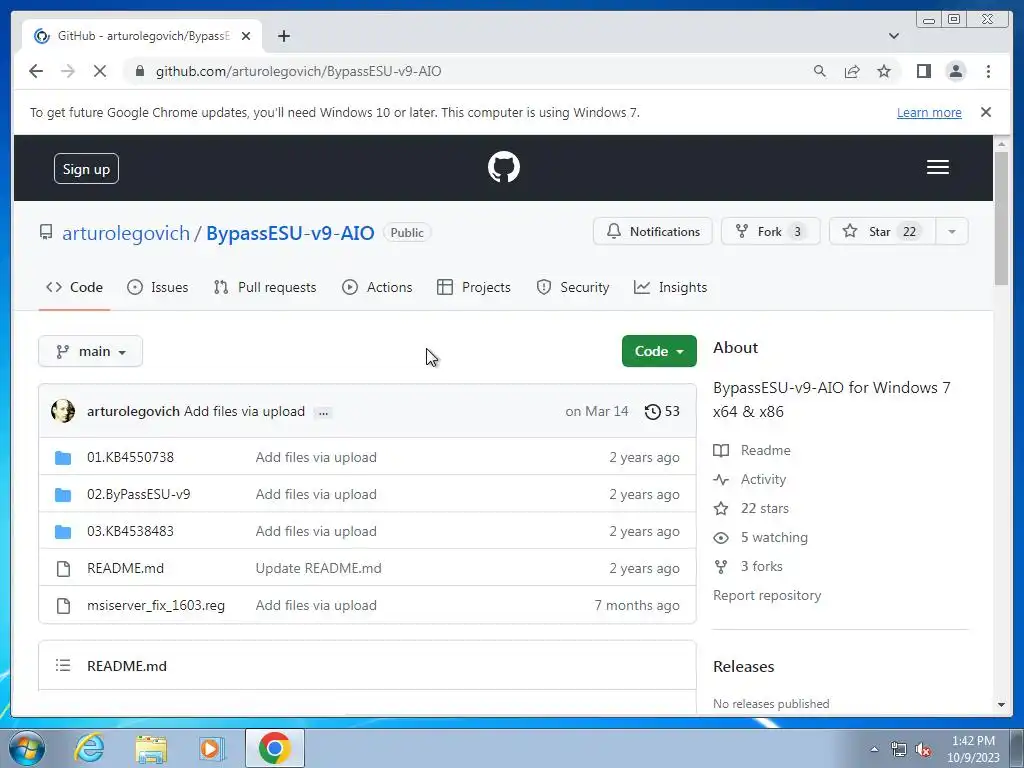Open the Learn more link
The width and height of the screenshot is (1024, 768).
tap(929, 112)
